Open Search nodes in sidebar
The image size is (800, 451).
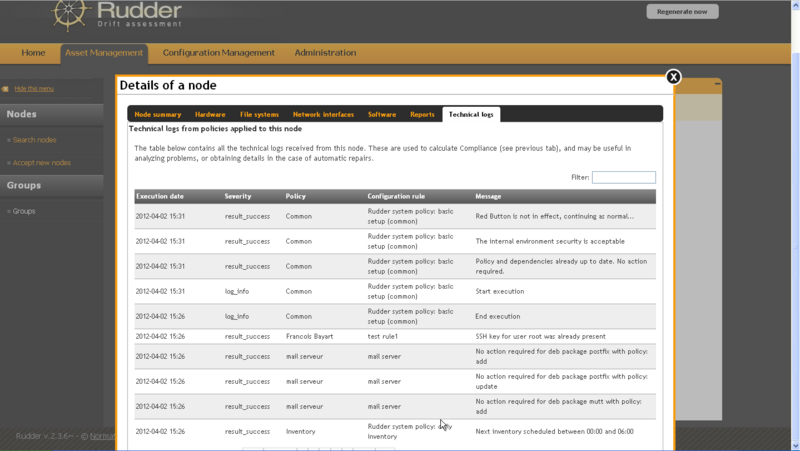35,140
